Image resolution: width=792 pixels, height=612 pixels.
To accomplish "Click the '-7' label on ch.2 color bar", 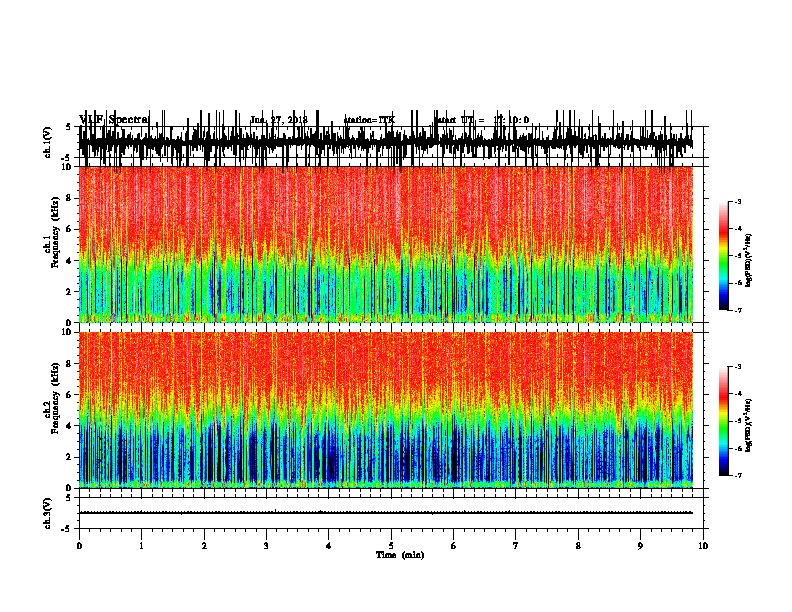I will coord(737,475).
